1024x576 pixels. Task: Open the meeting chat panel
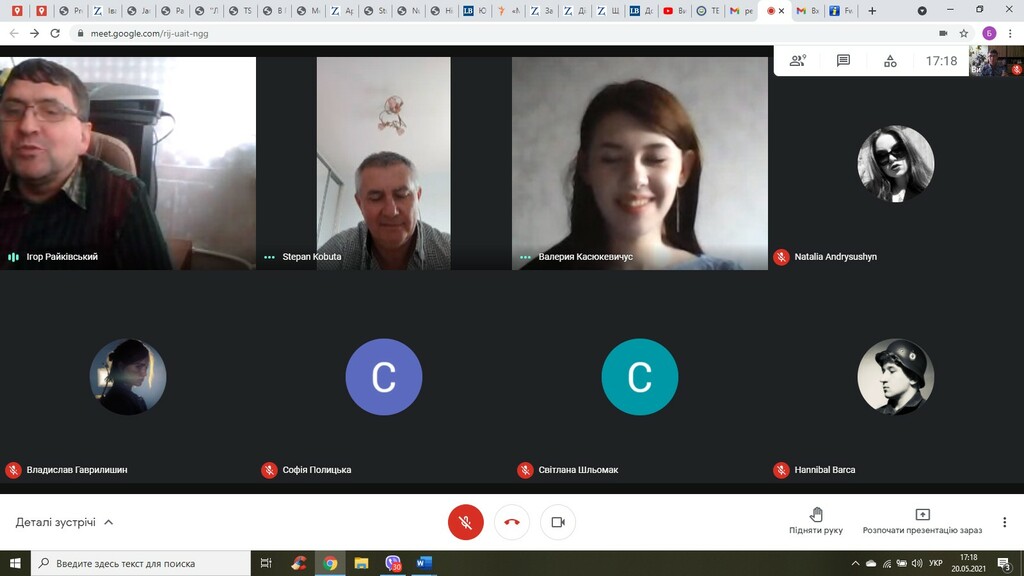(x=843, y=61)
